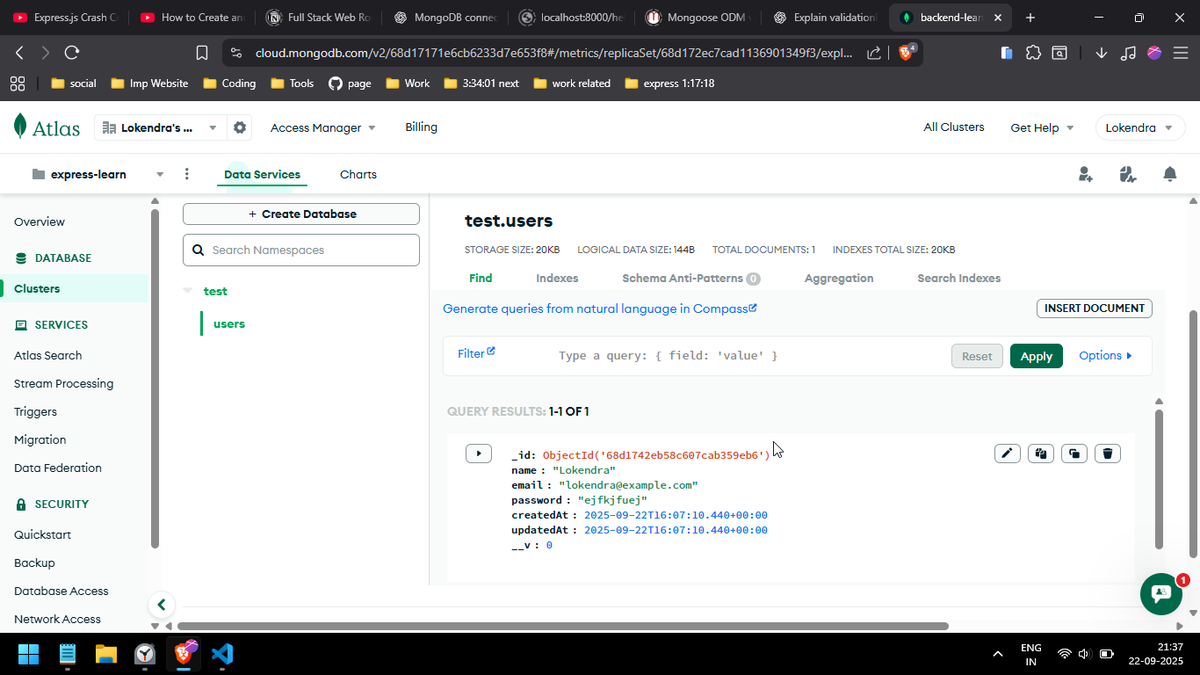Open Brave Shields icon
This screenshot has height=675, width=1200.
(906, 52)
